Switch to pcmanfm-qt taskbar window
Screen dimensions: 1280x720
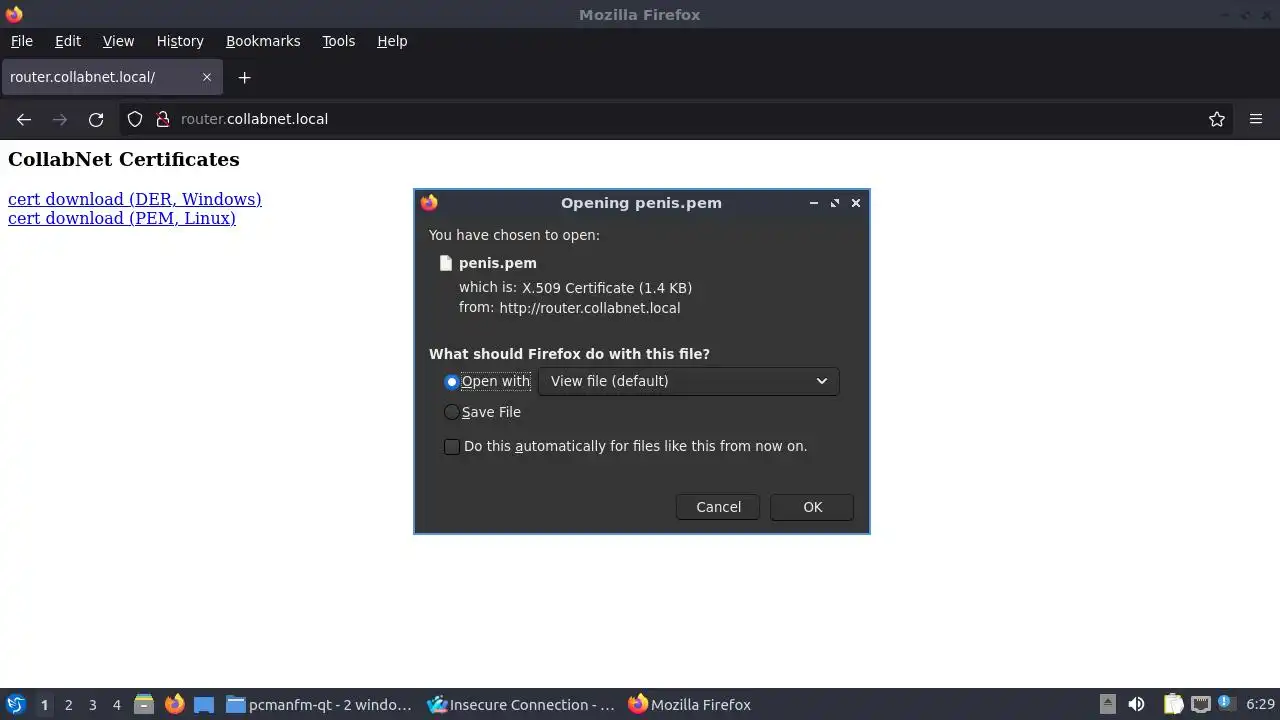pyautogui.click(x=319, y=705)
